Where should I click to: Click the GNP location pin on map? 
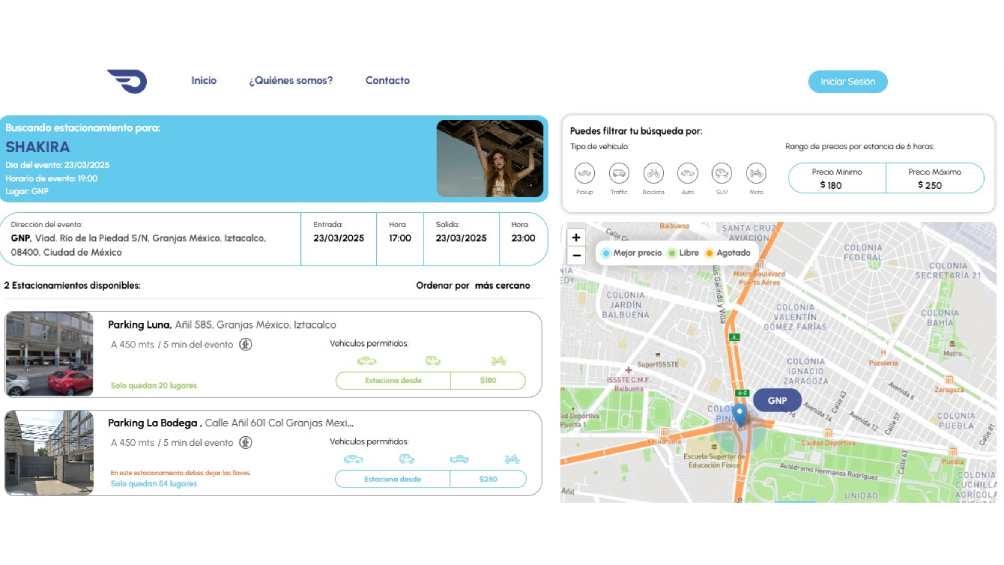point(740,413)
